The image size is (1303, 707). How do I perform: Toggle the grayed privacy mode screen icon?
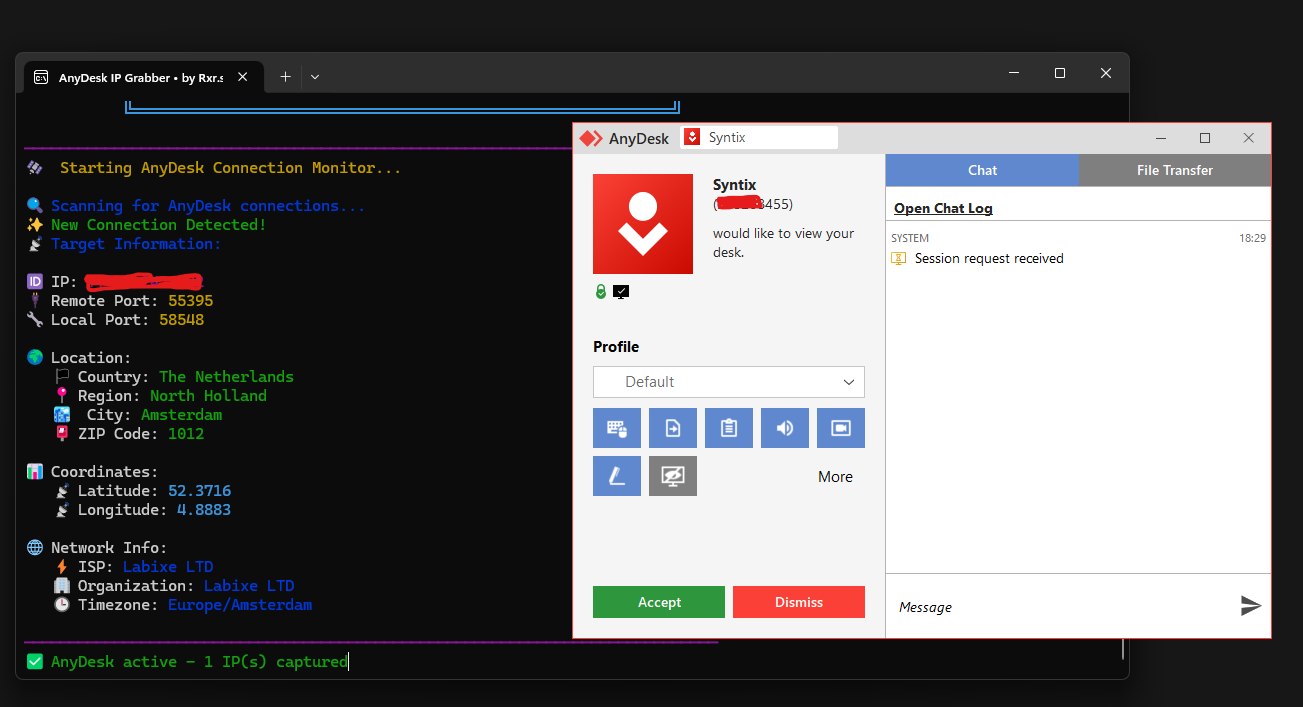[673, 476]
